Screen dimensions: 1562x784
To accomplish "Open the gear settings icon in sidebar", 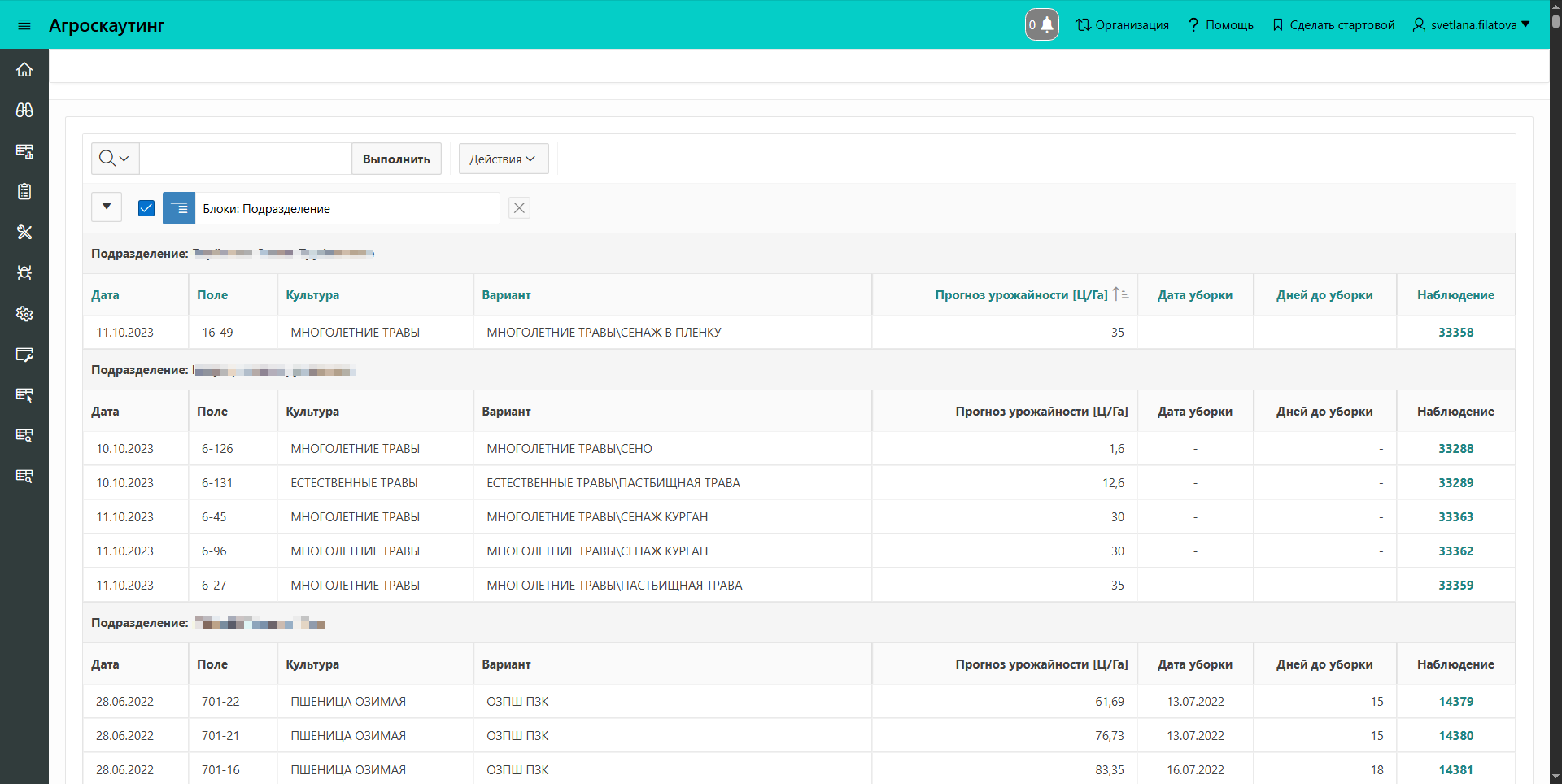I will pyautogui.click(x=24, y=314).
